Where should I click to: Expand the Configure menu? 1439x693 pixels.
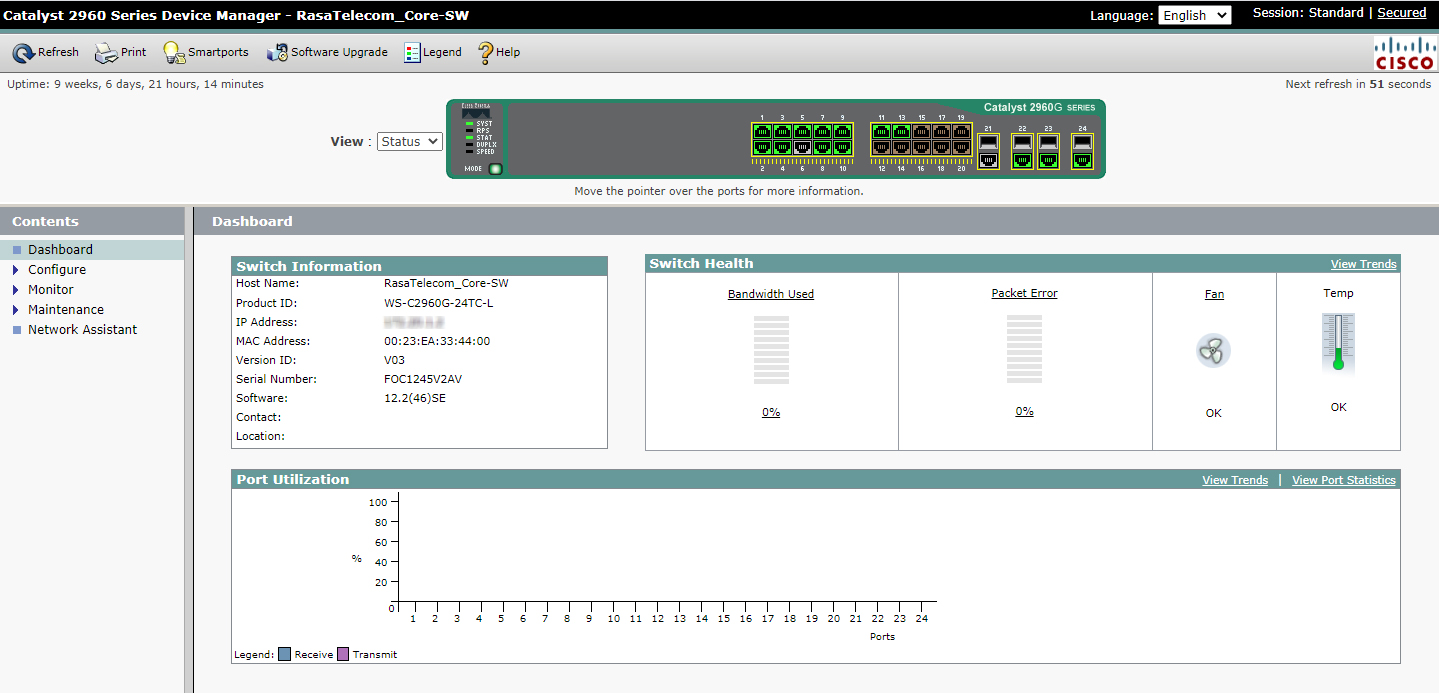click(57, 270)
